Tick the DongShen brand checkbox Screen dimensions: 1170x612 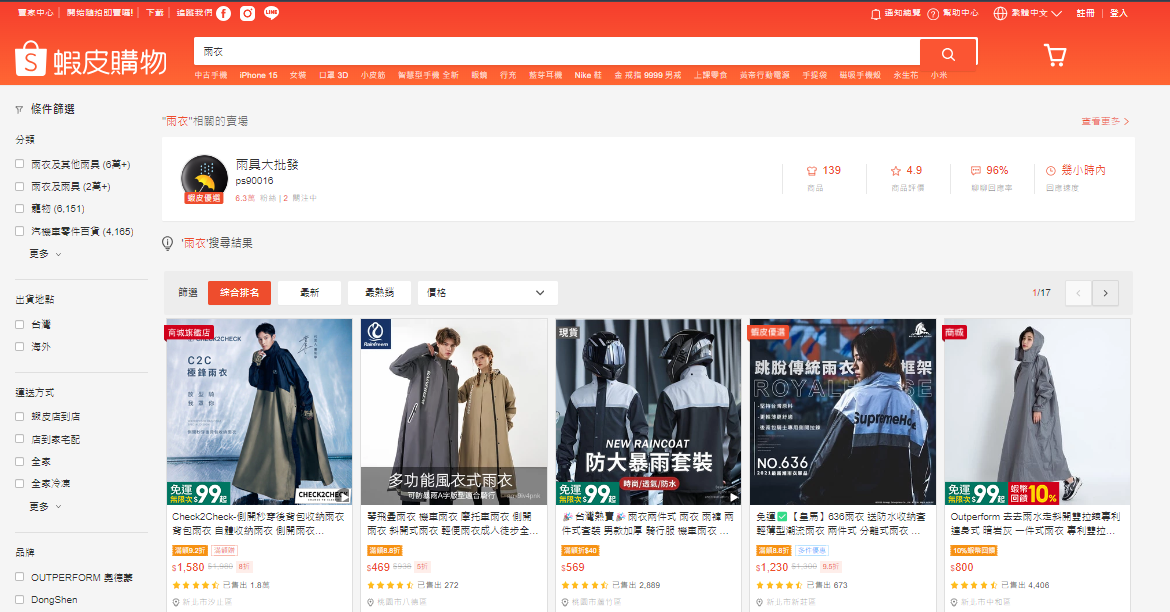(x=19, y=599)
